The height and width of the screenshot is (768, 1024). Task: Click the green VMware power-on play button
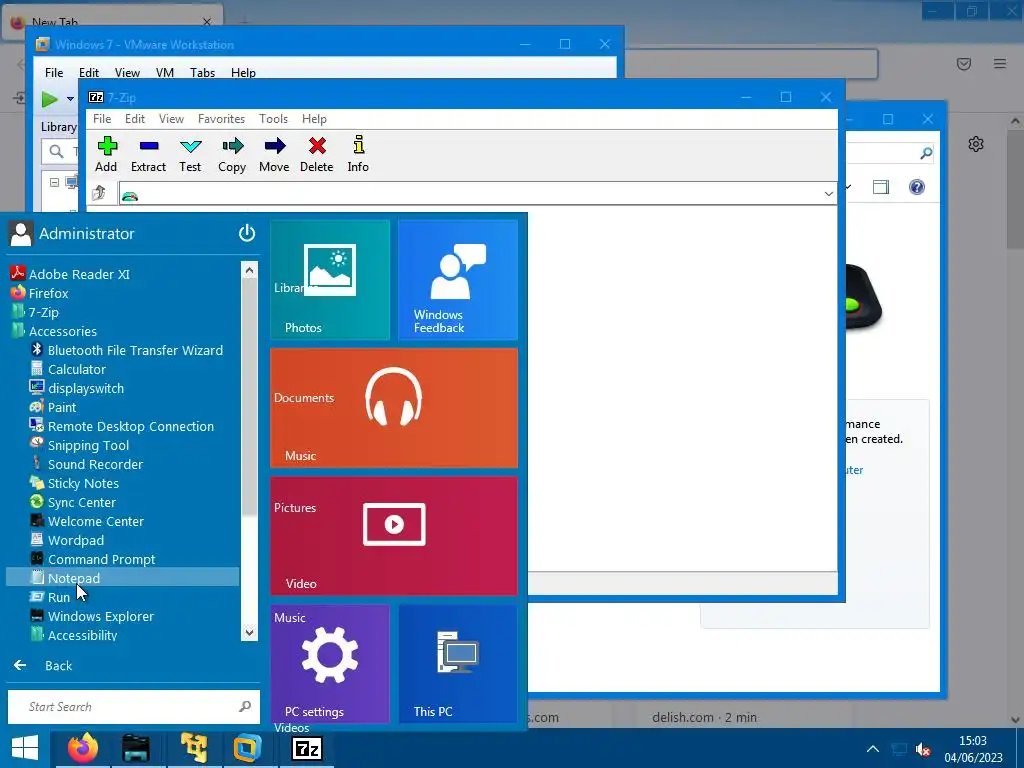click(x=50, y=99)
